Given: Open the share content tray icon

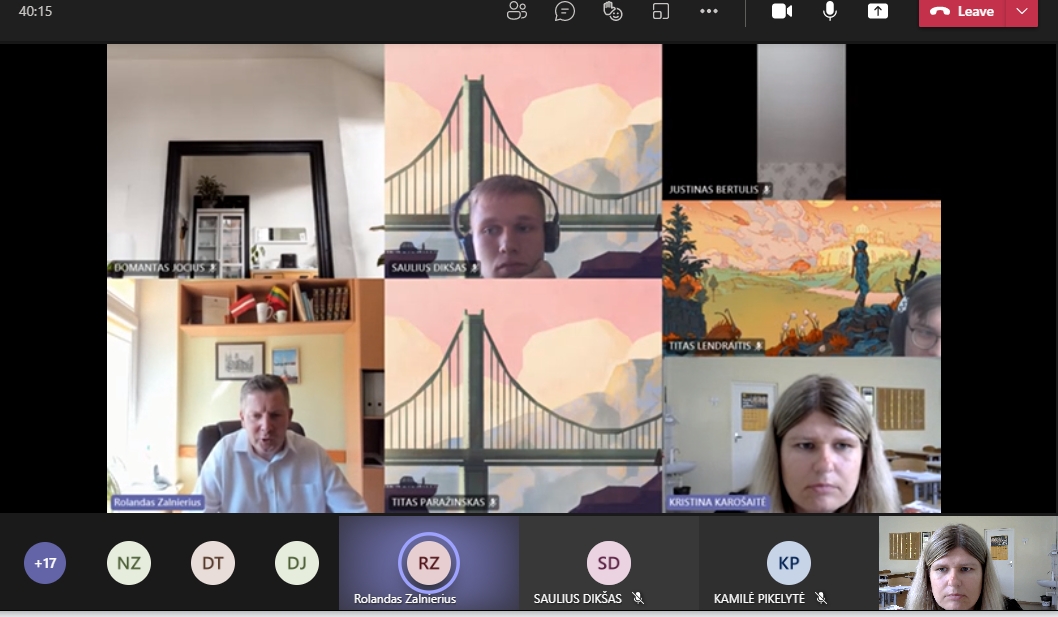Looking at the screenshot, I should pyautogui.click(x=877, y=12).
